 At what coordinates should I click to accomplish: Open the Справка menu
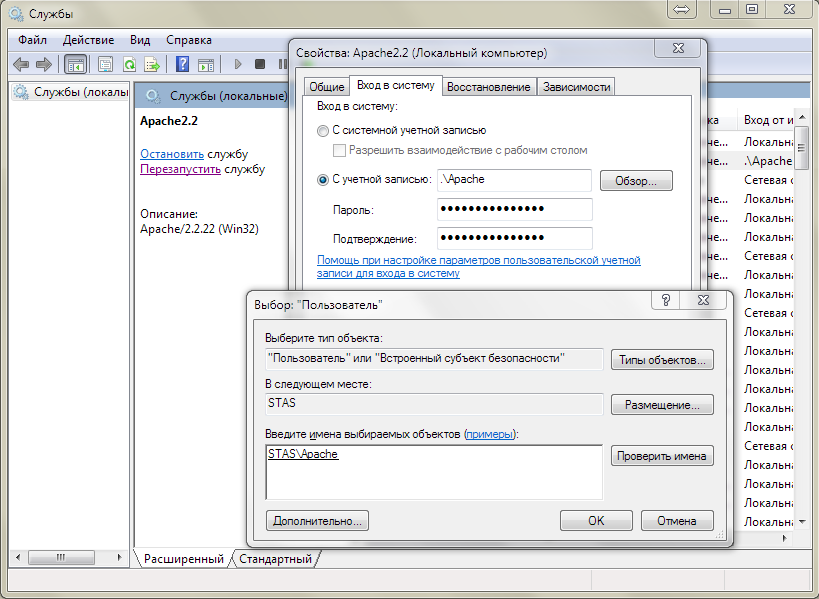(189, 40)
